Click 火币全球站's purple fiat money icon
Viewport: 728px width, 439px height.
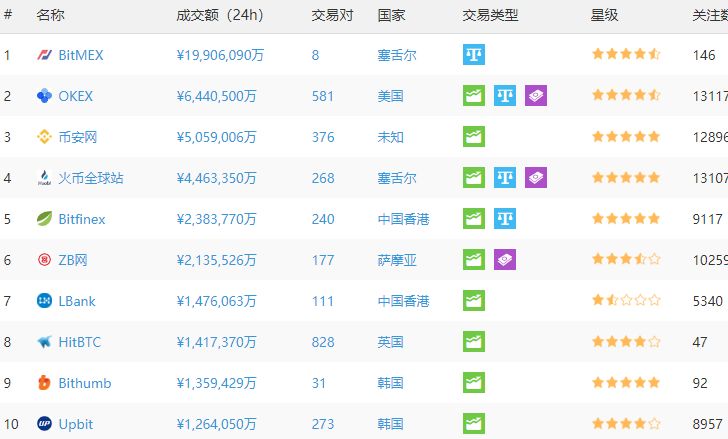point(536,177)
